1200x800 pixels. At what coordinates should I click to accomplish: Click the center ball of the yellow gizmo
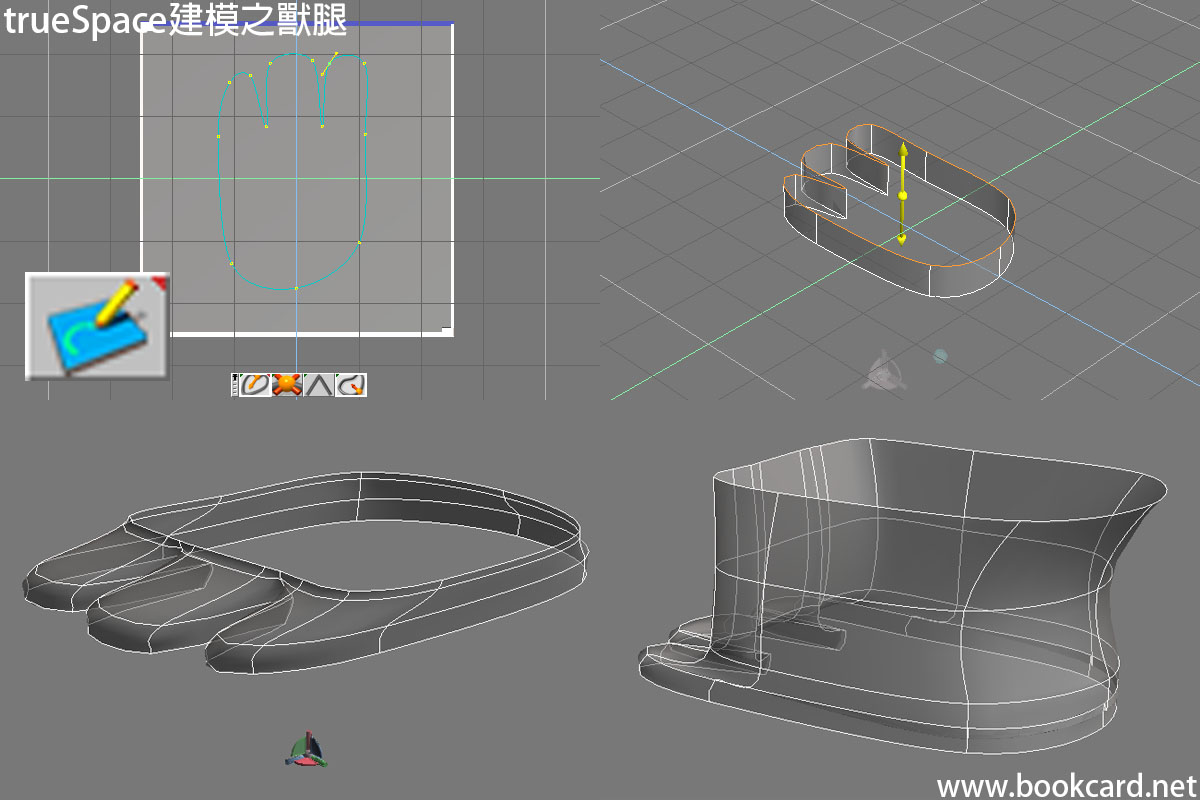pos(903,196)
